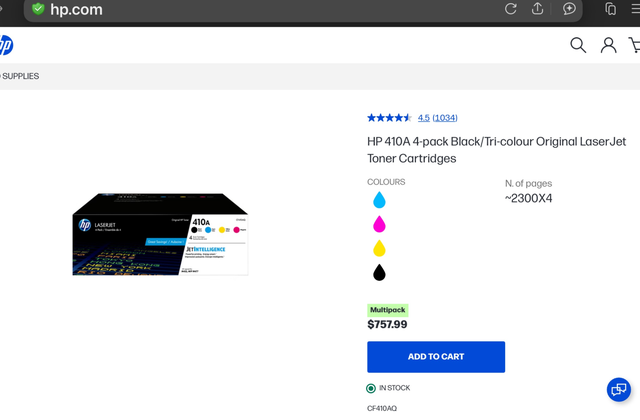The height and width of the screenshot is (420, 640).
Task: Open the 4.5 rating link
Action: 424,118
